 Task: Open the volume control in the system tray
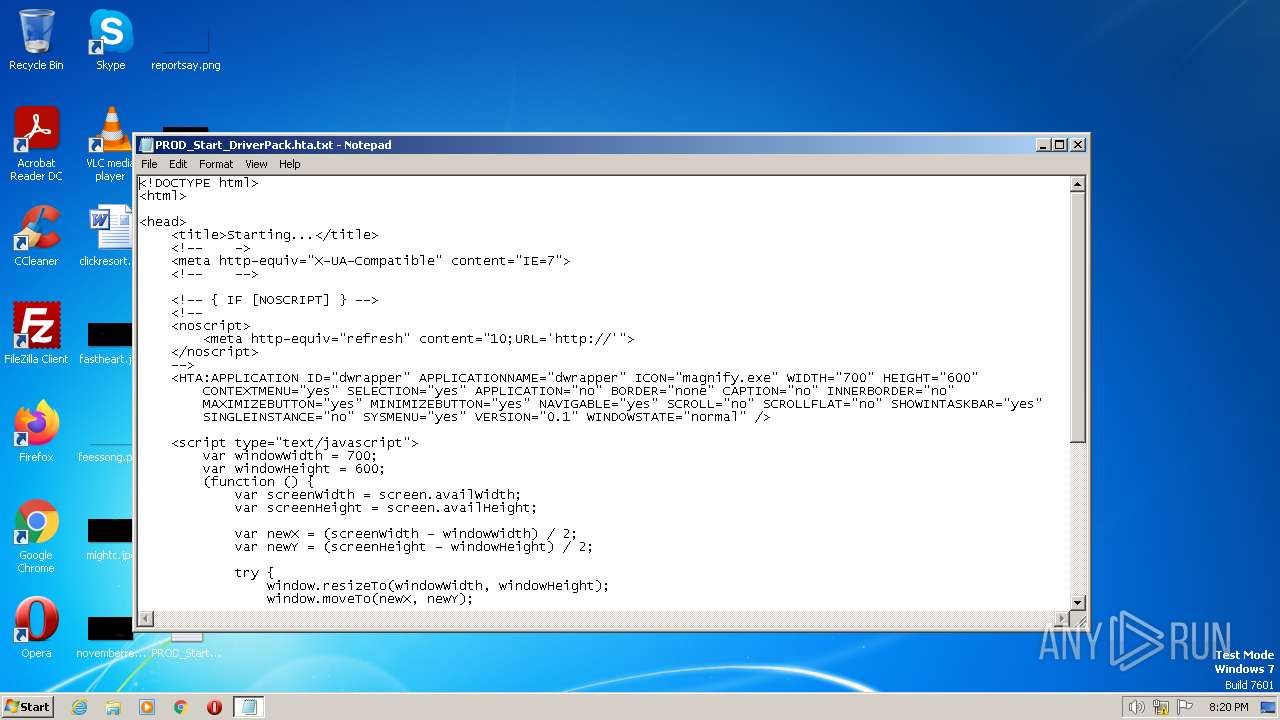coord(1136,707)
